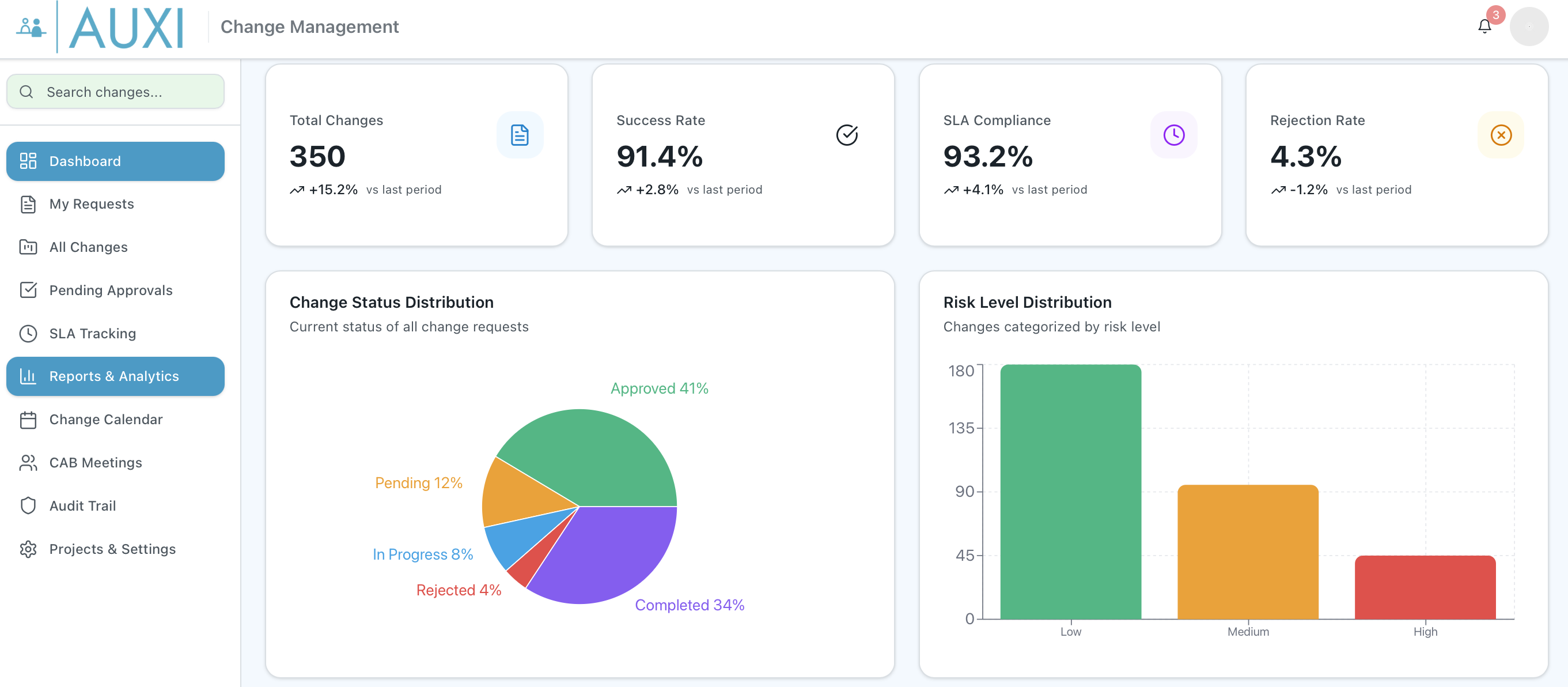Click the Total Changes document icon
The image size is (1568, 687).
pos(519,135)
